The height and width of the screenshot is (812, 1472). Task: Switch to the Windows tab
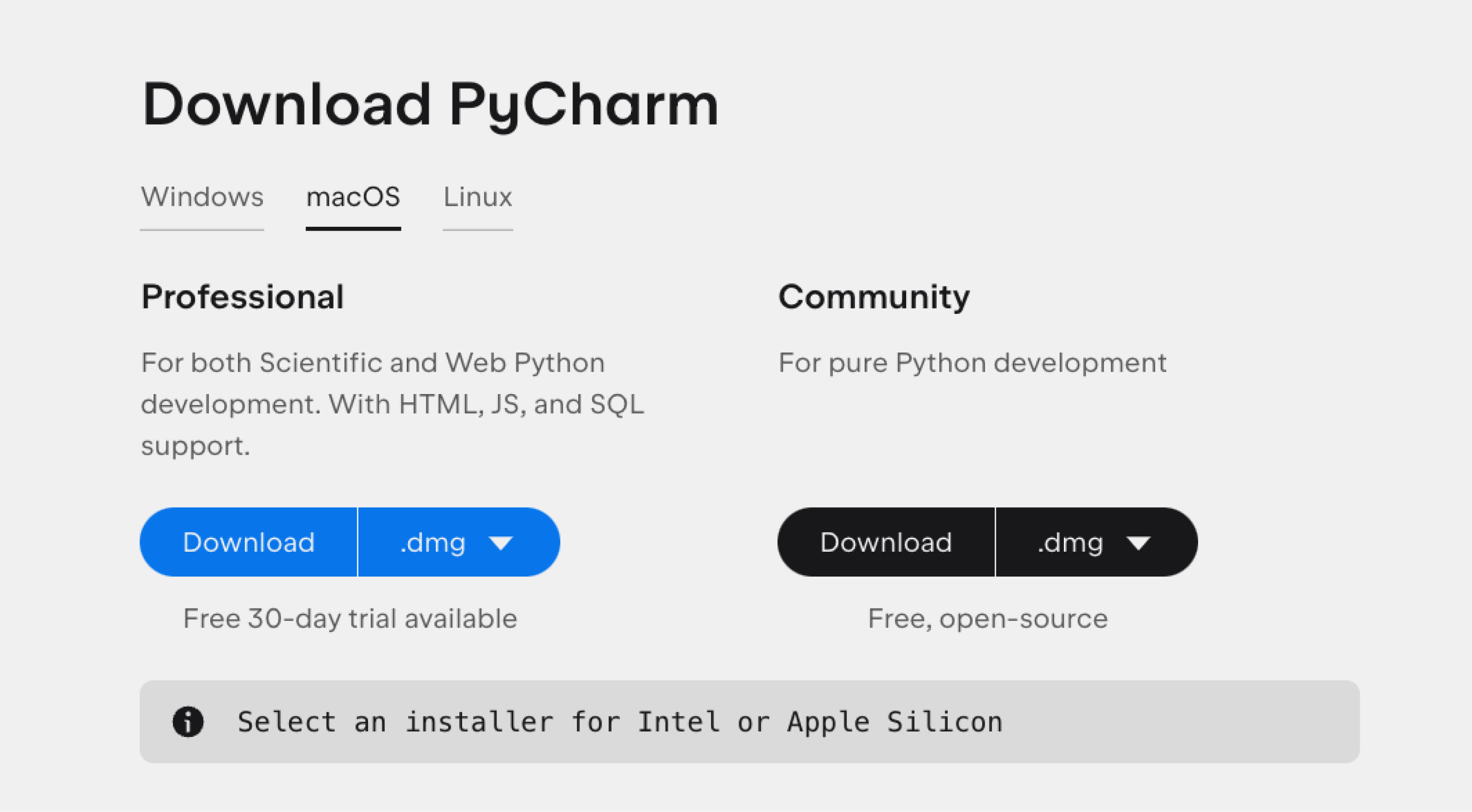coord(202,198)
